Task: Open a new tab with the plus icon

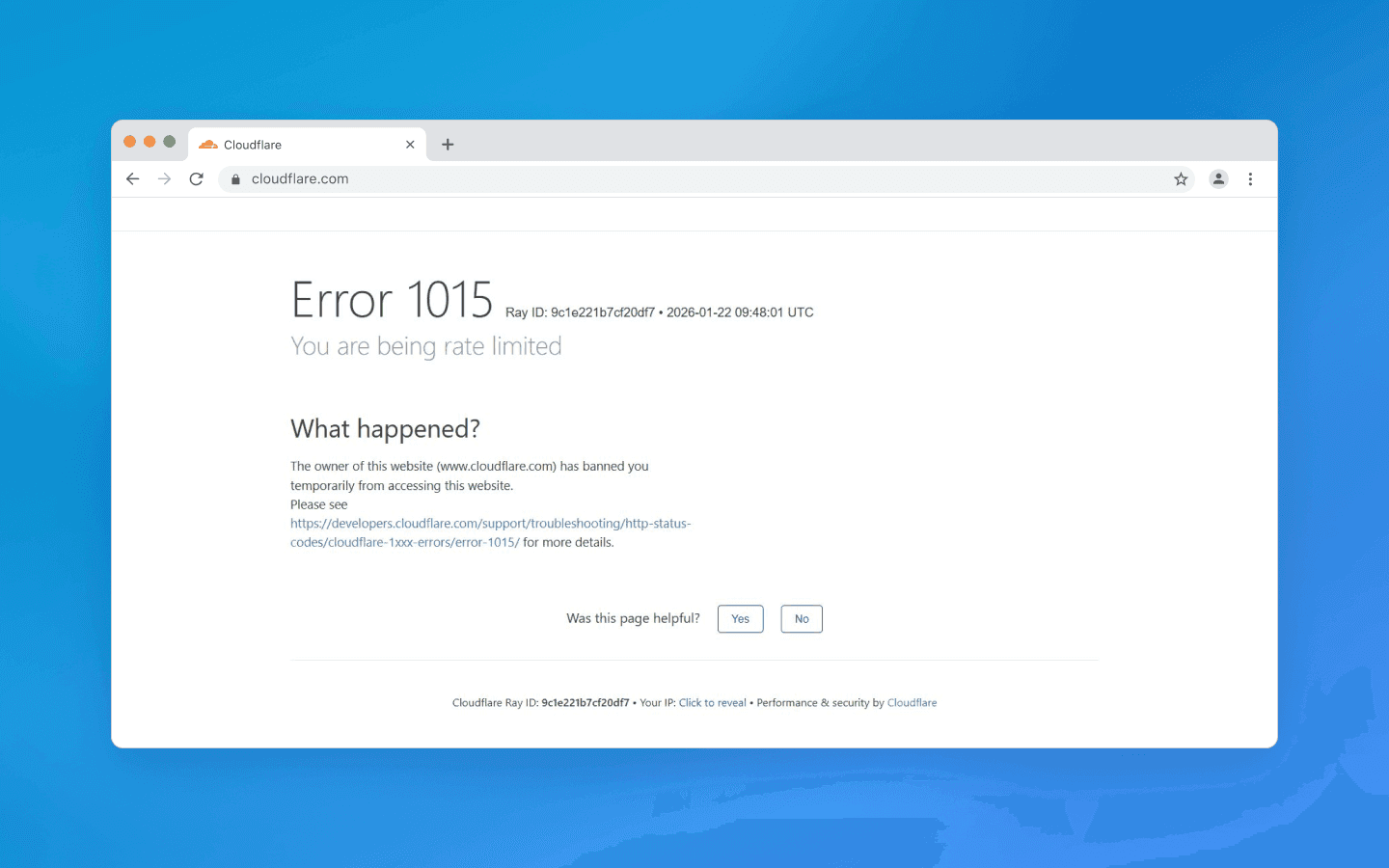Action: [x=448, y=144]
